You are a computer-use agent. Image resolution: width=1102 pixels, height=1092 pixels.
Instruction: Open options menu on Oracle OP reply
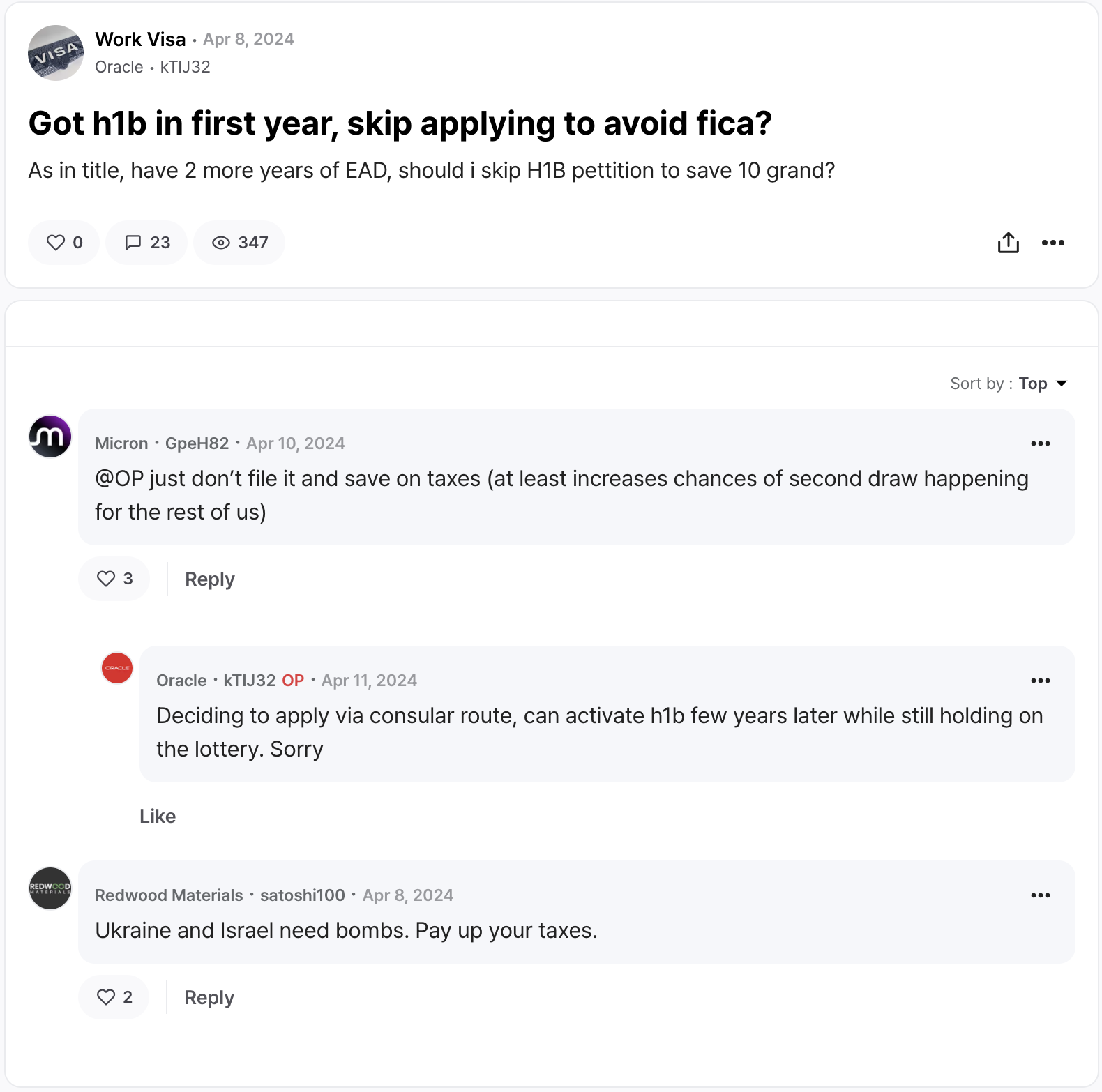[x=1040, y=681]
